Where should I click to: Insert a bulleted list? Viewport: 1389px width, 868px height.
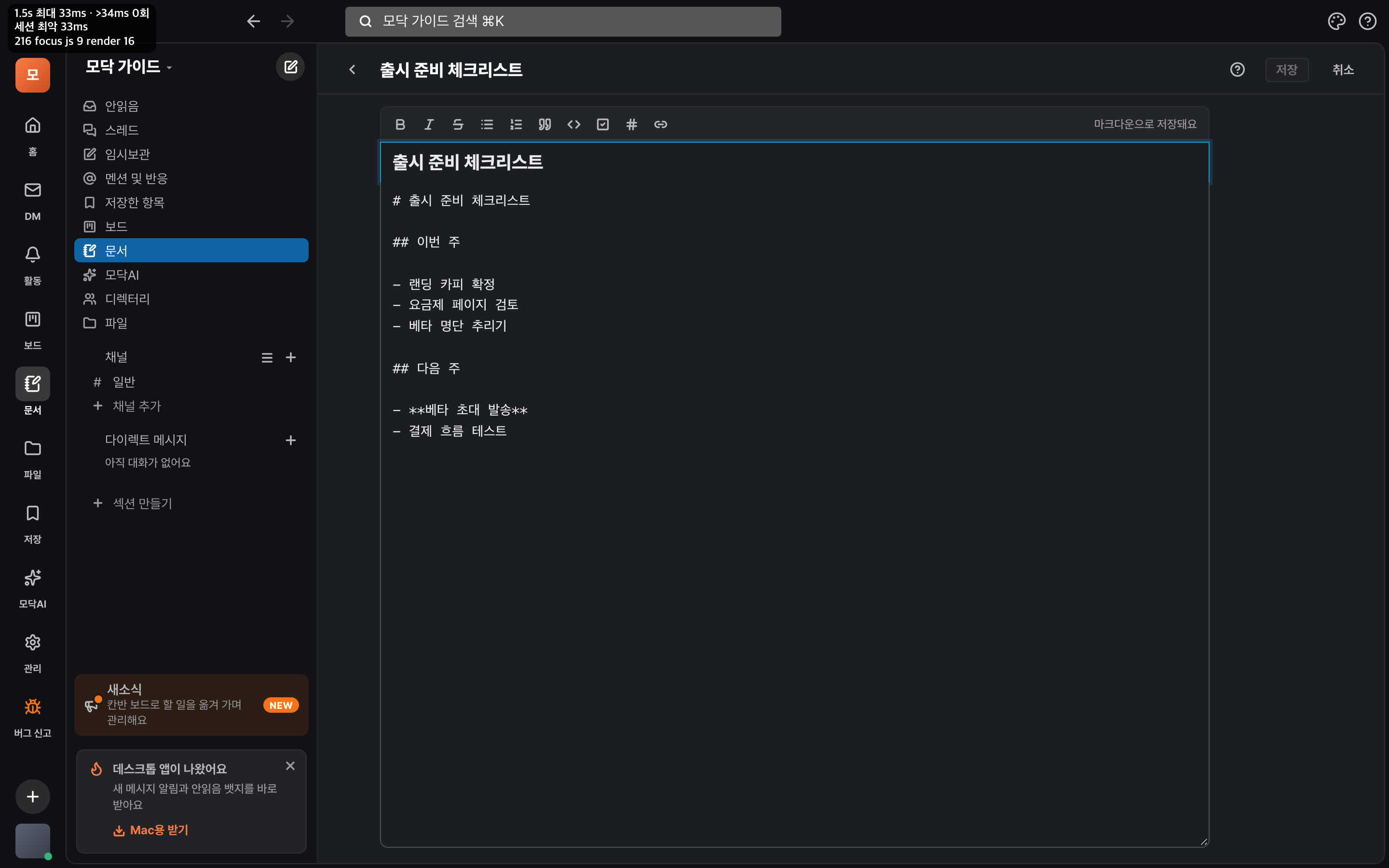click(x=487, y=124)
